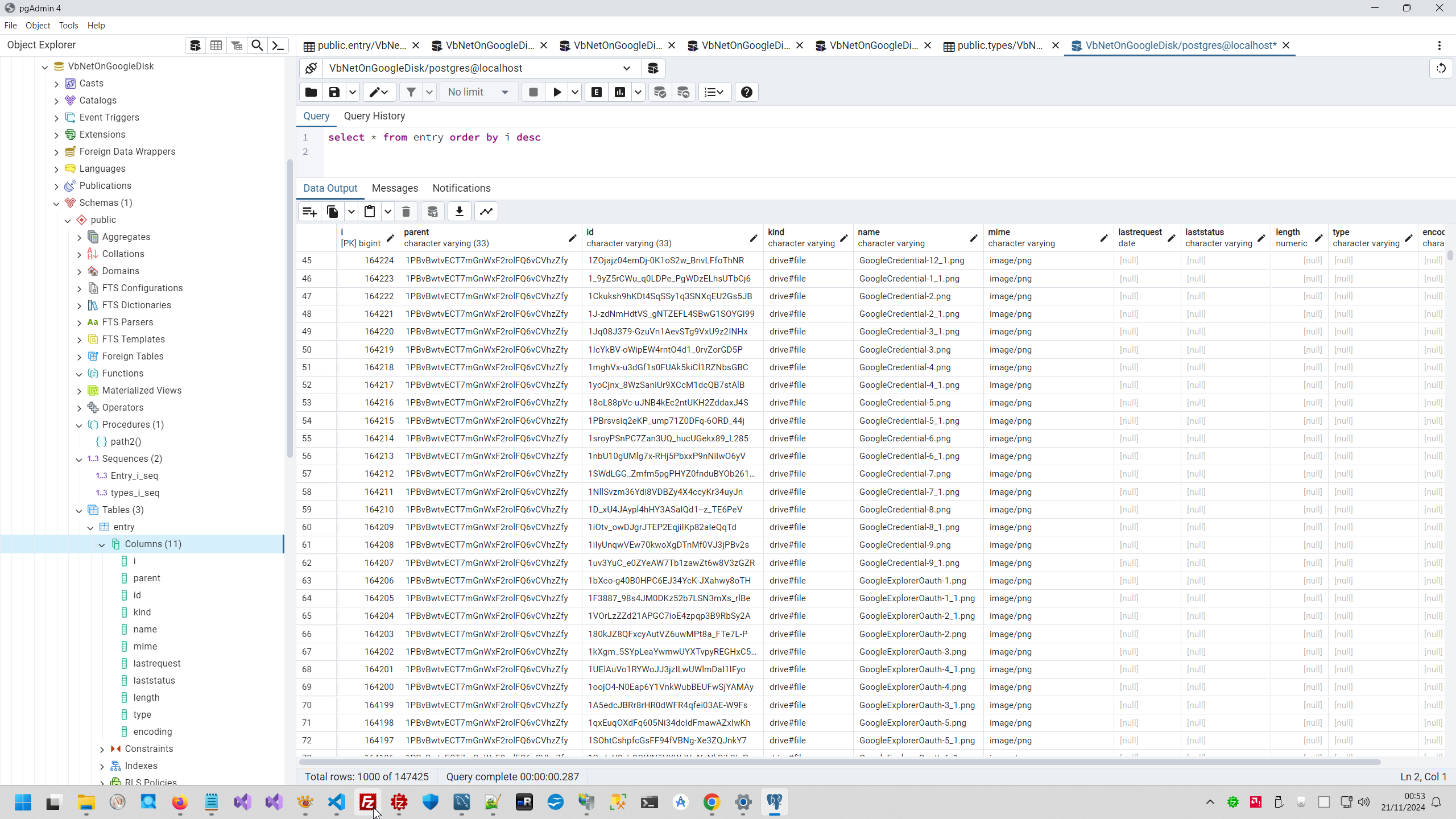Screen dimensions: 1456x819
Task: Click the horizontal scrollbar under data grid
Action: 839,762
